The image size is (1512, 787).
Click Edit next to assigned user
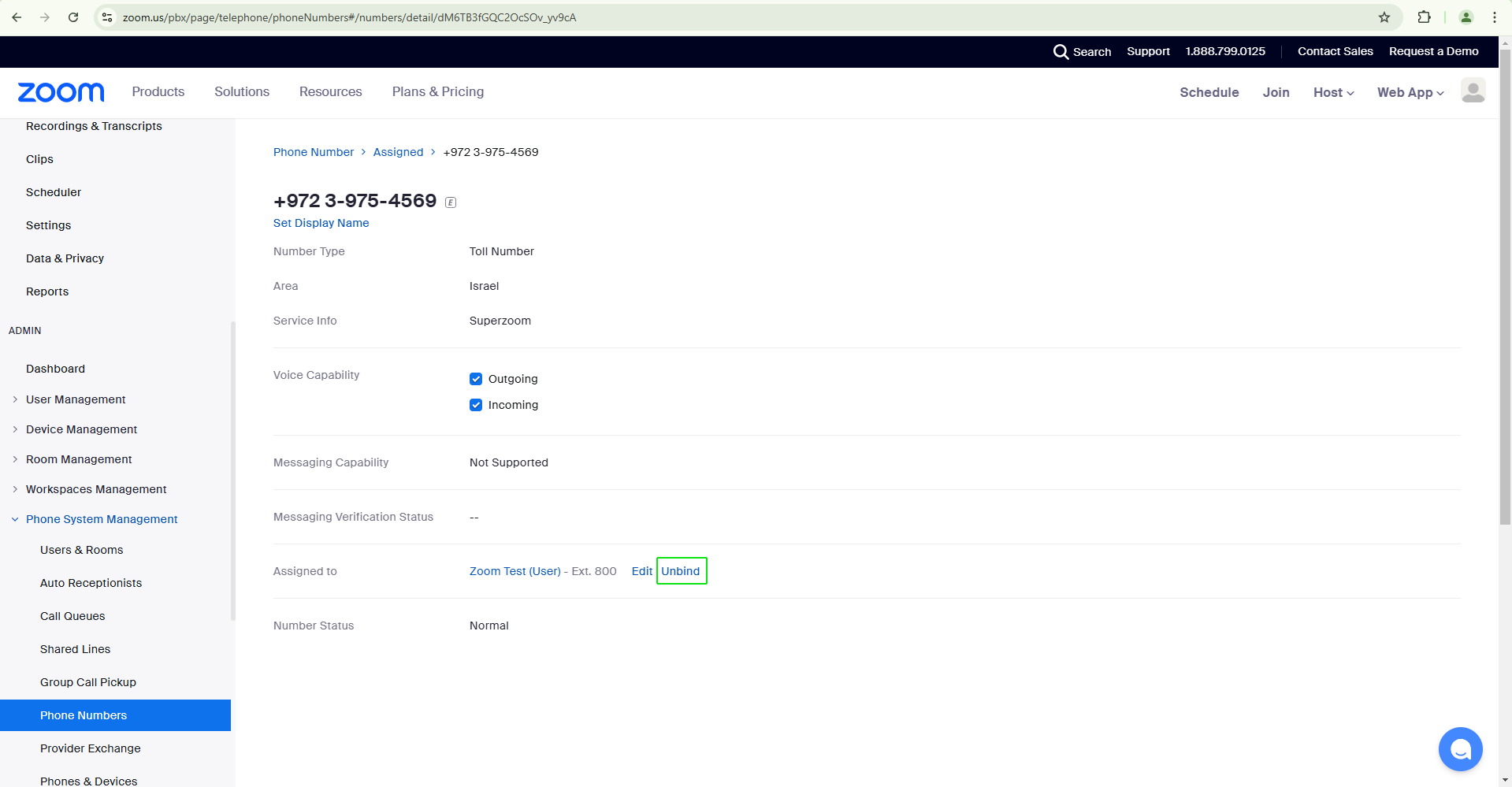[x=642, y=571]
